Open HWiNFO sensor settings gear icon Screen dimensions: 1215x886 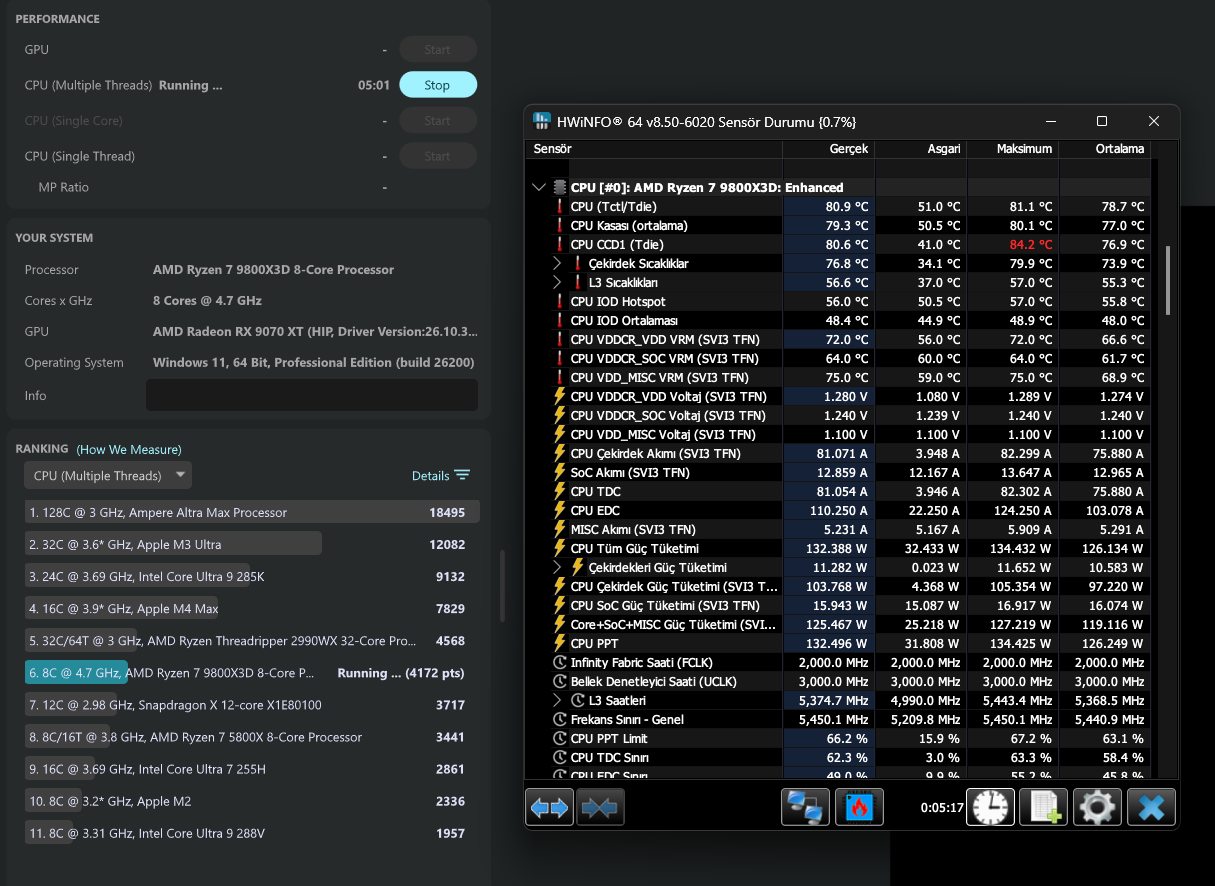[x=1097, y=807]
